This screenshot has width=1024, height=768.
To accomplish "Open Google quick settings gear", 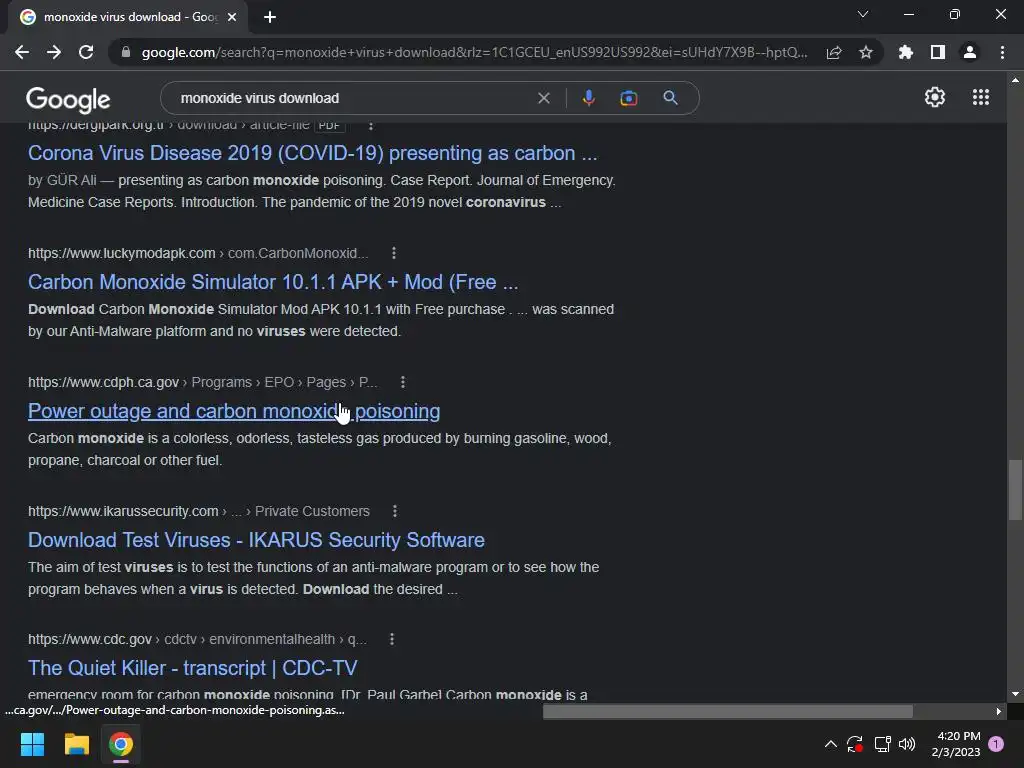I will (x=935, y=97).
